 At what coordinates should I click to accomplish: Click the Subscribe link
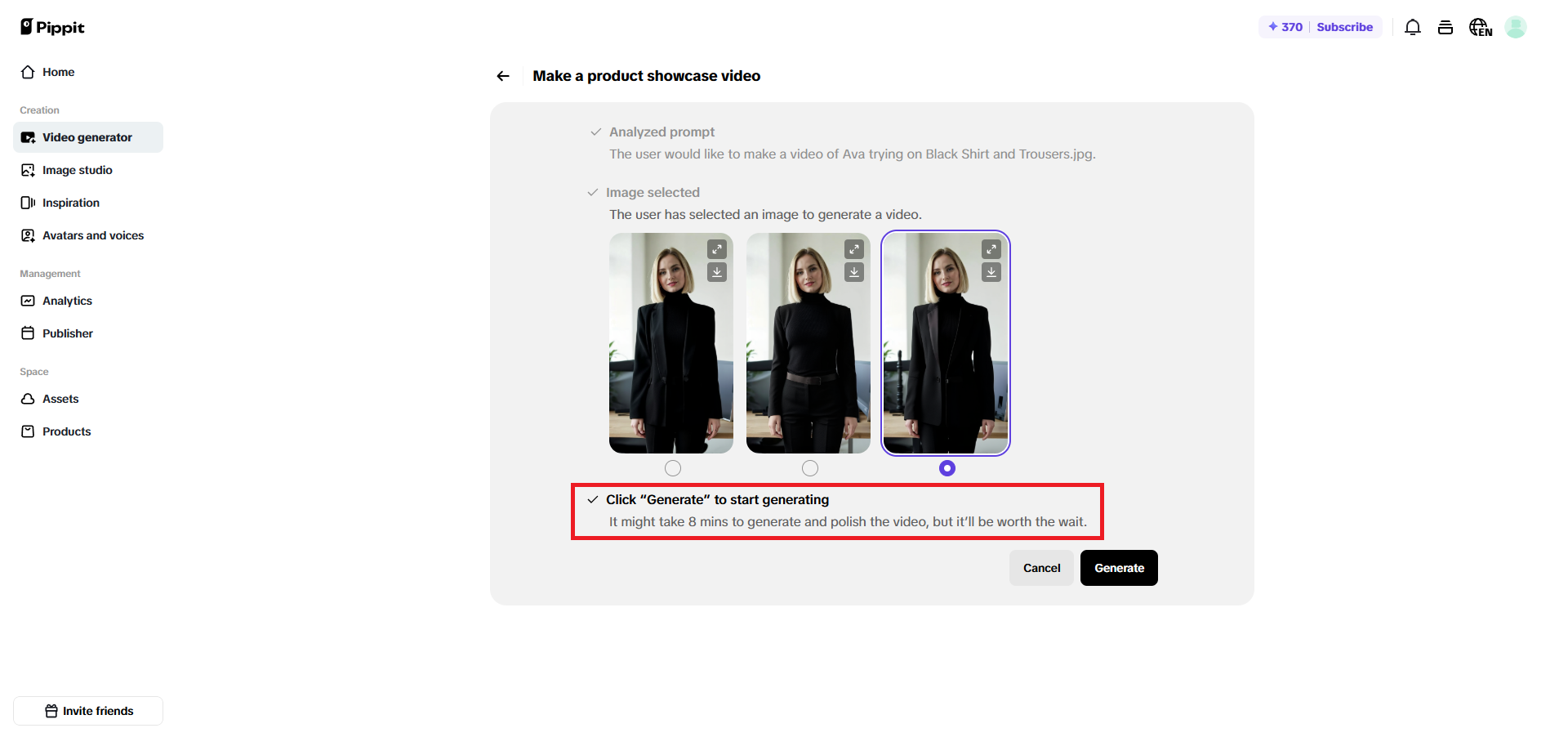point(1344,27)
